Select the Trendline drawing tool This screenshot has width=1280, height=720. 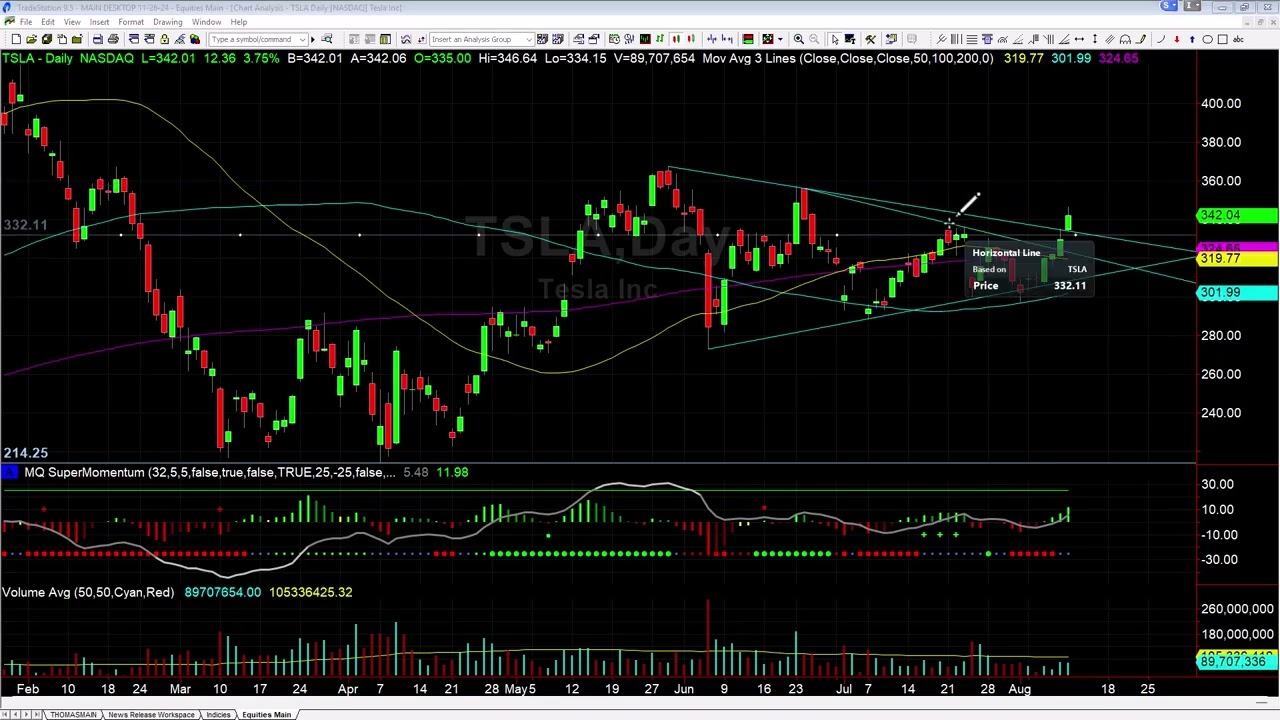coord(941,39)
